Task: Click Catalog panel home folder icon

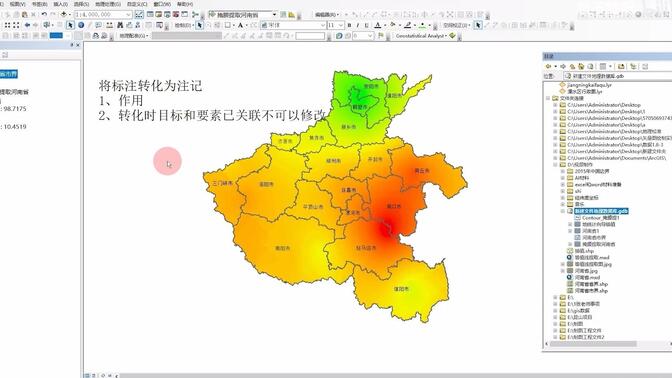Action: 581,66
